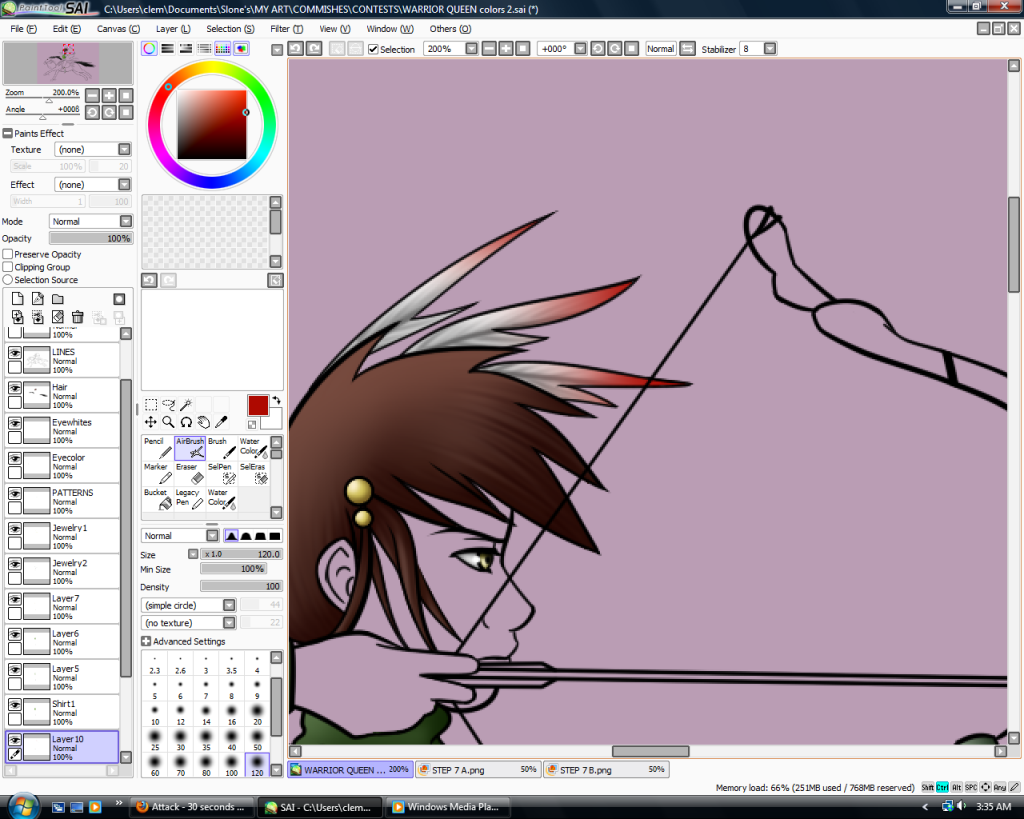Image resolution: width=1024 pixels, height=819 pixels.
Task: Show the color wheel panel
Action: (x=150, y=48)
